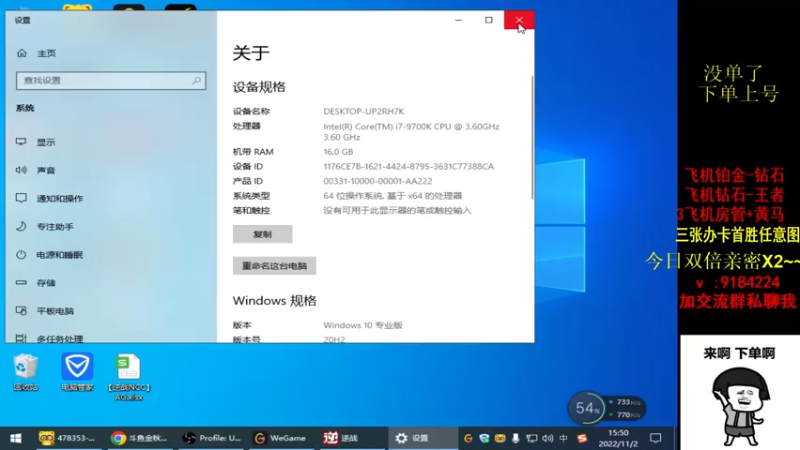Click the Sogou S input tray icon
This screenshot has height=450, width=800.
(x=582, y=438)
